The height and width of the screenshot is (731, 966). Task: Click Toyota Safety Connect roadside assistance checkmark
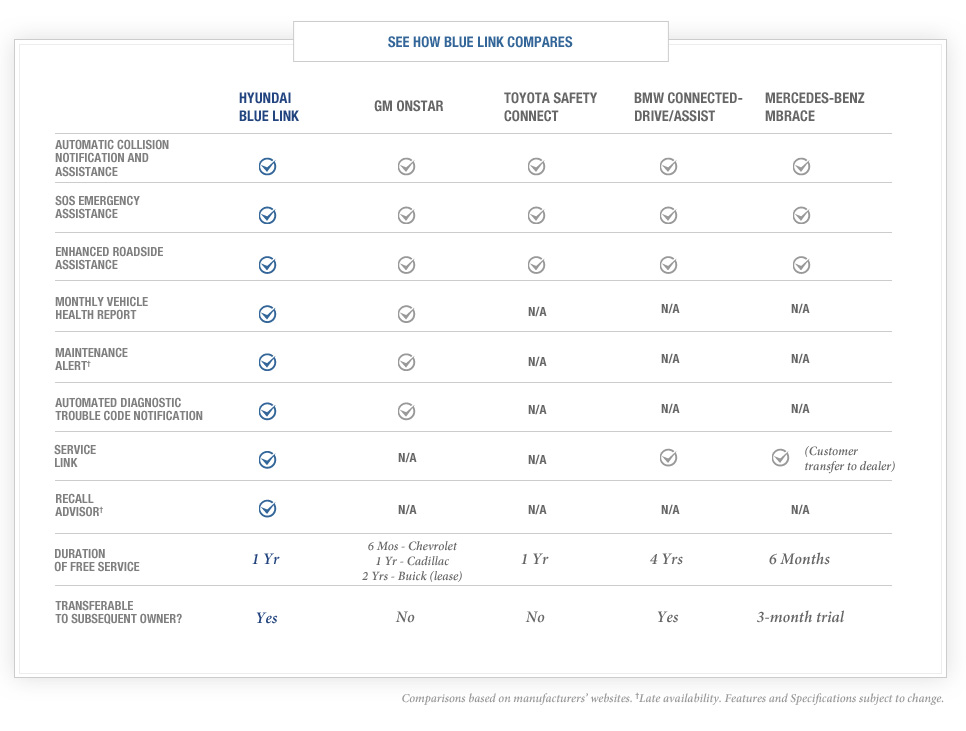536,265
